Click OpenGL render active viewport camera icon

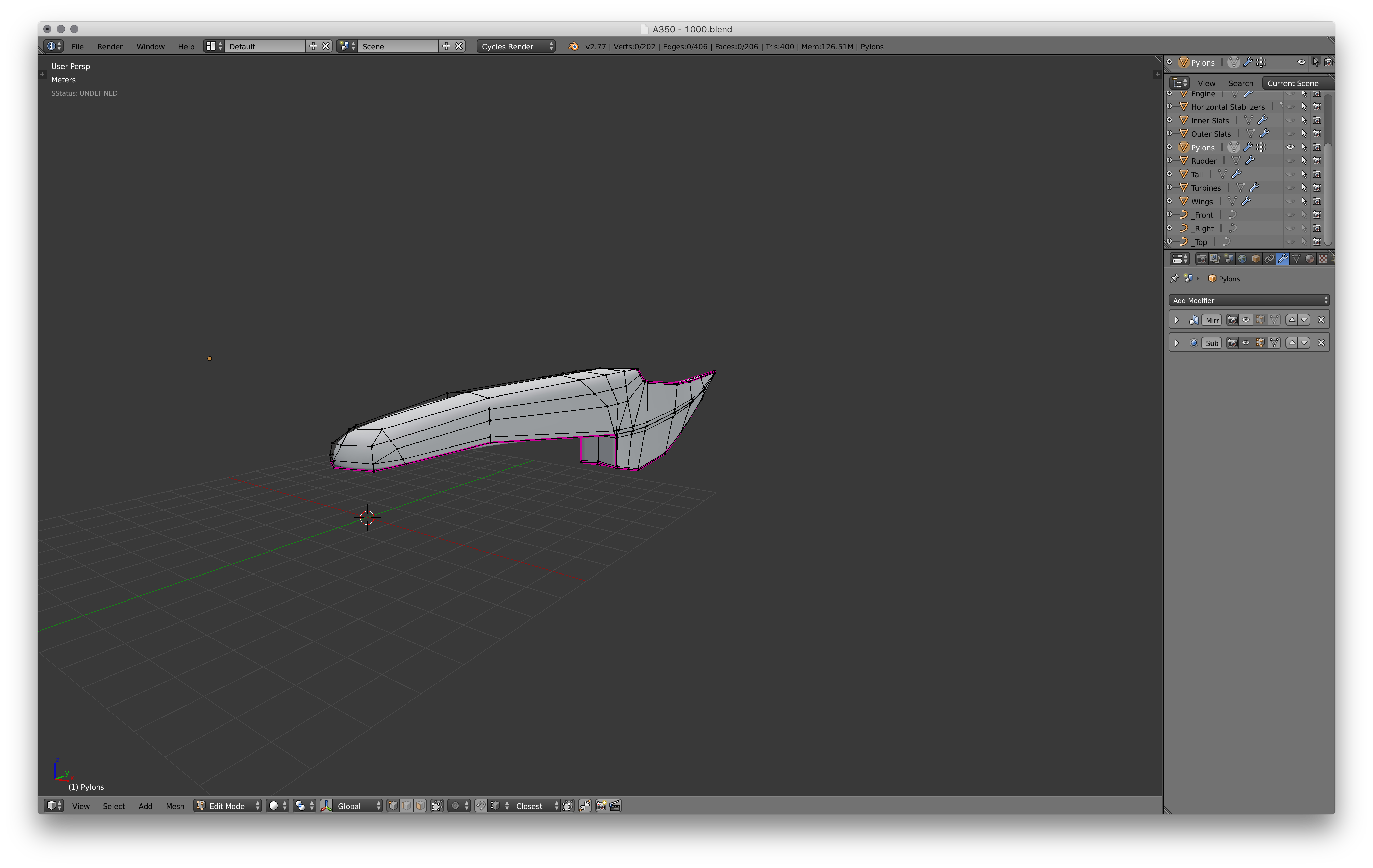click(x=601, y=805)
